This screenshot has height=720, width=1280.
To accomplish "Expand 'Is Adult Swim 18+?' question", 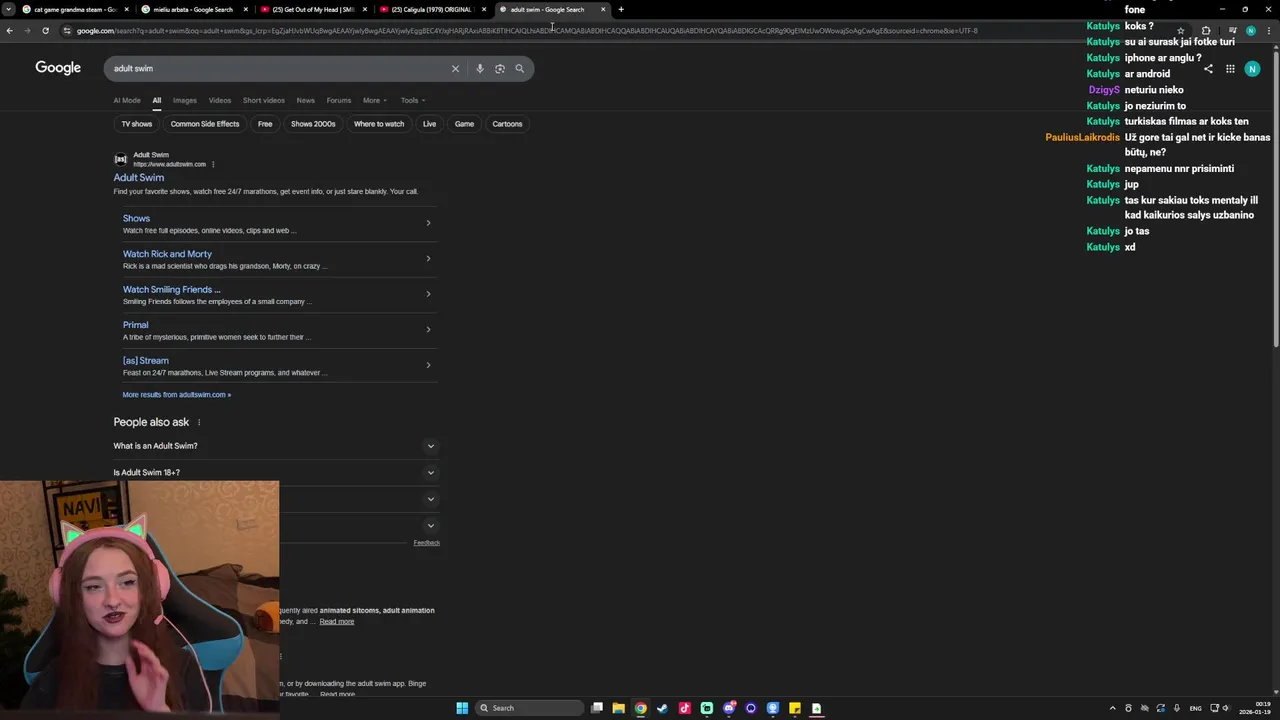I will [275, 472].
